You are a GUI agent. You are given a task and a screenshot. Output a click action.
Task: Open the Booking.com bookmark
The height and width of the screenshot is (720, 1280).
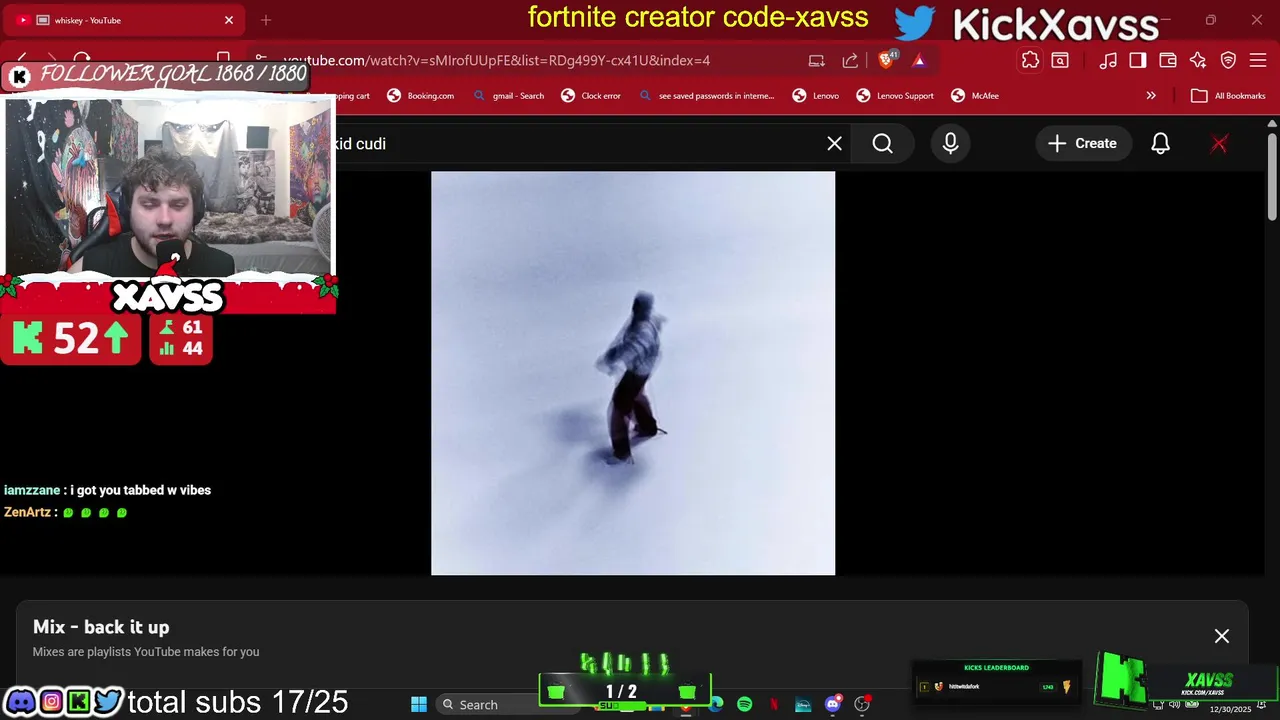click(420, 96)
